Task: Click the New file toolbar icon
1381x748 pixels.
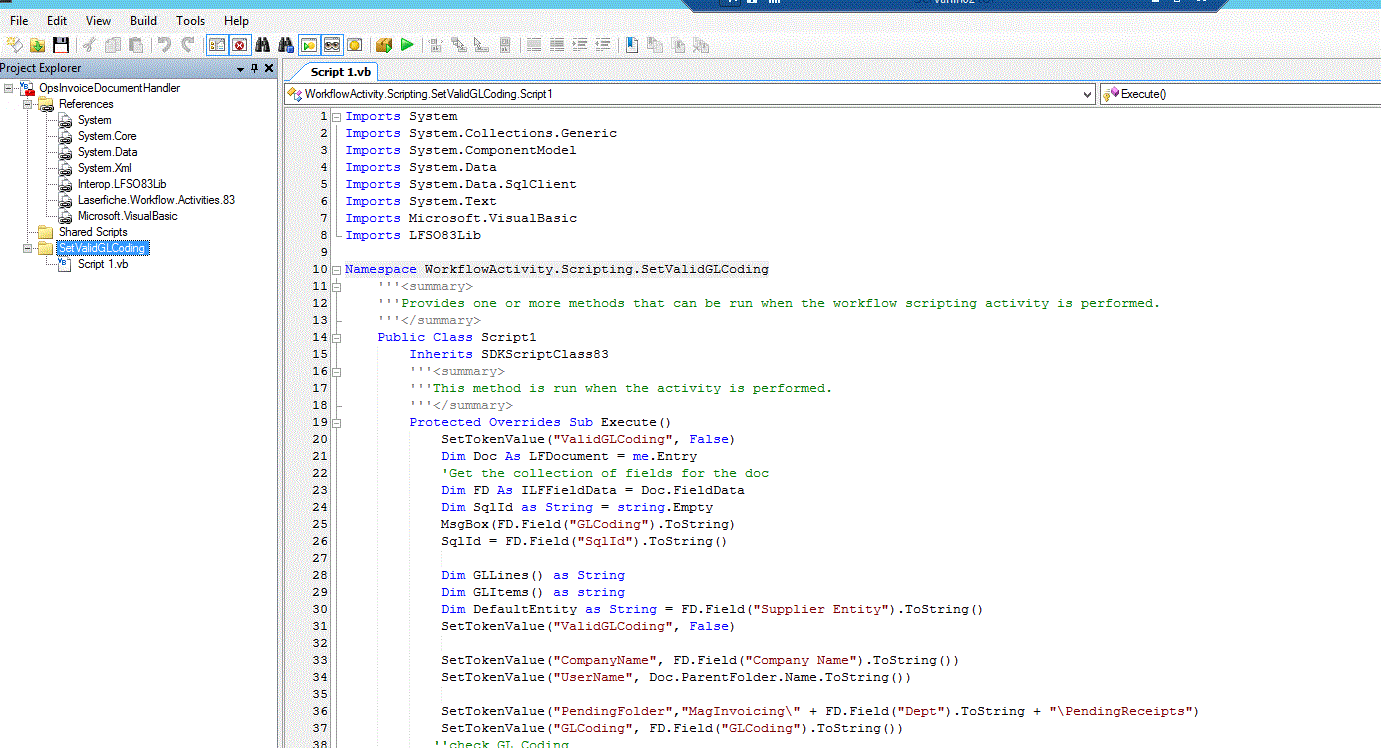Action: (x=14, y=45)
